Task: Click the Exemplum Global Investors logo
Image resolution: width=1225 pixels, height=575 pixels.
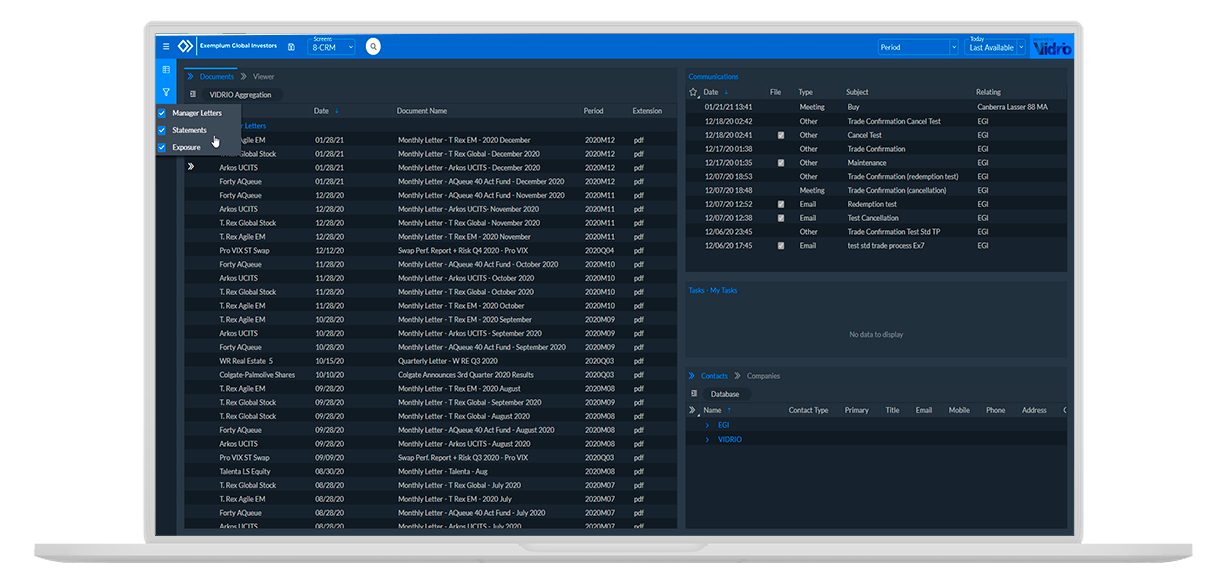Action: coord(185,47)
